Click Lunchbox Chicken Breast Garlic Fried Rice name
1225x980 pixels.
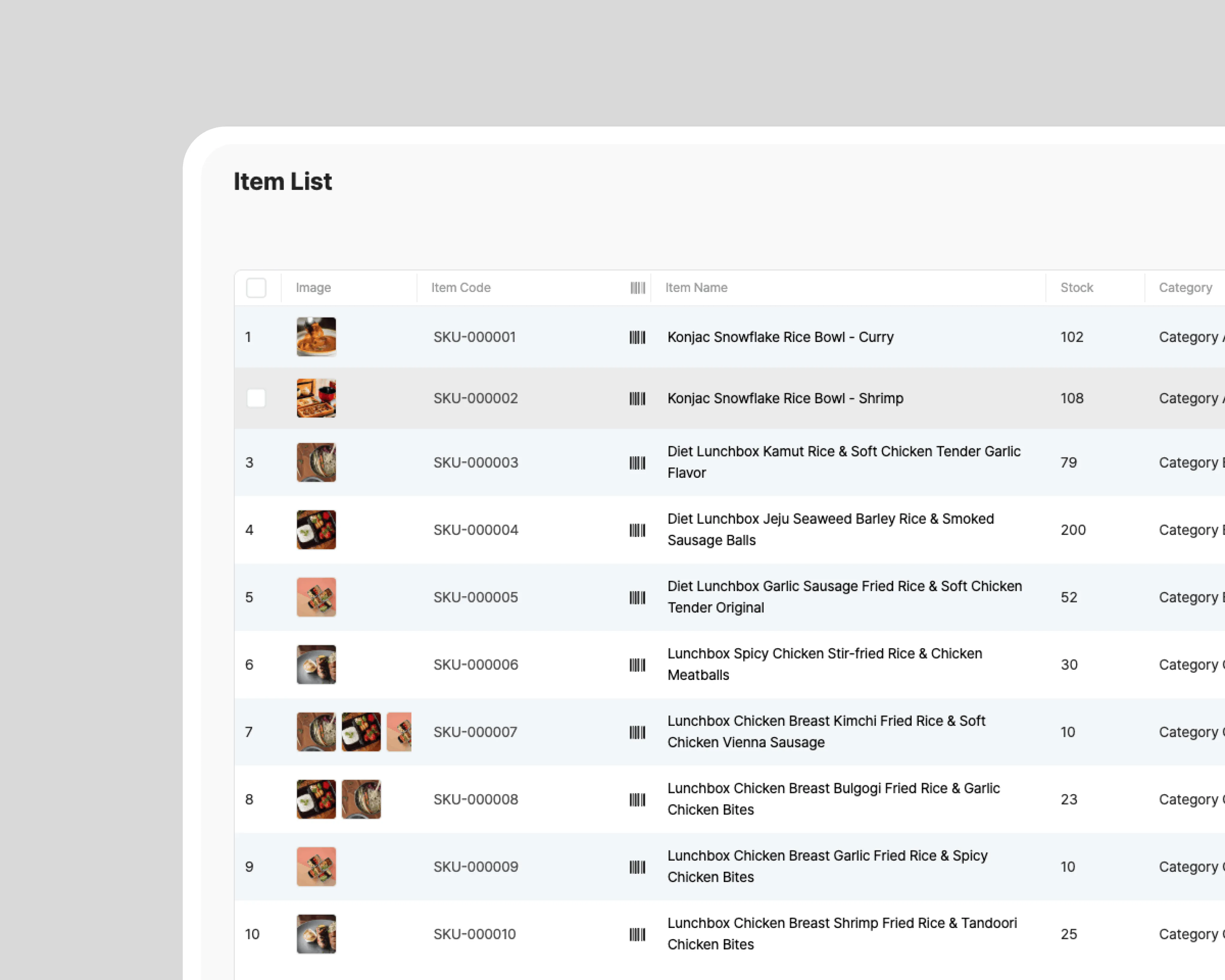click(x=828, y=866)
